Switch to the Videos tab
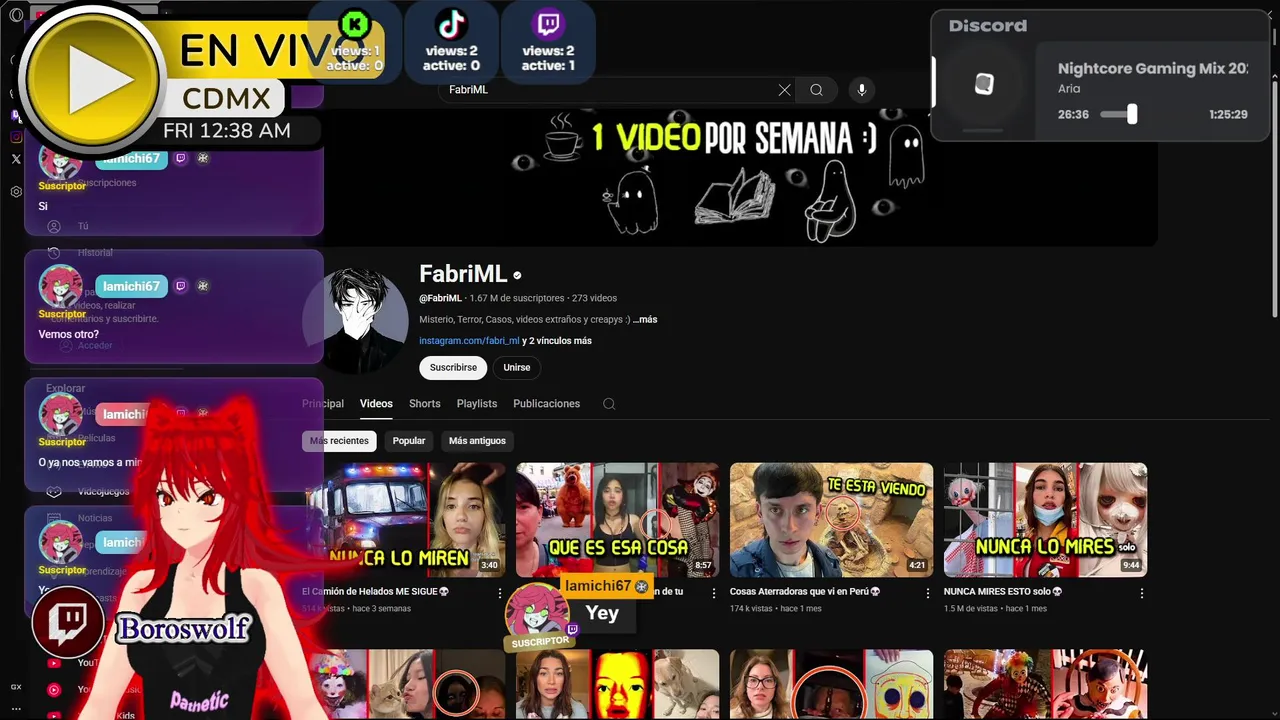 tap(376, 404)
